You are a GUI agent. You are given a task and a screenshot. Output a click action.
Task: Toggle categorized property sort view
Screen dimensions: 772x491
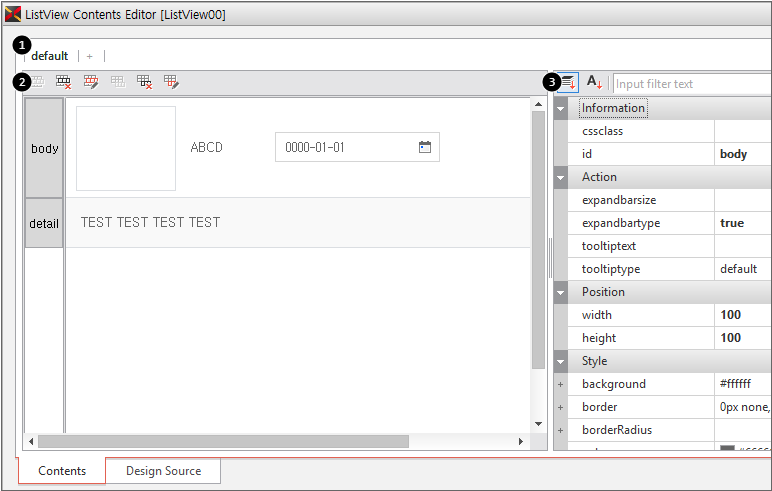(x=568, y=83)
